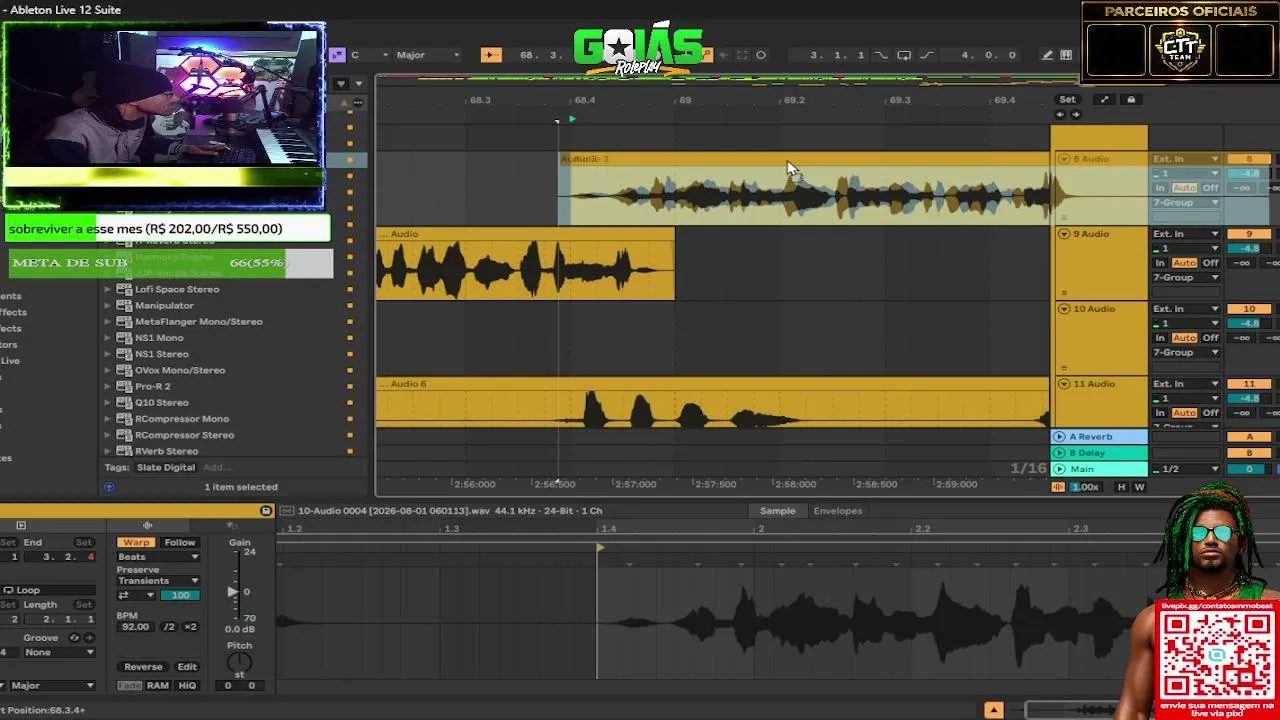Jump to next locator arrow
Screen dimensions: 1280x720
(x=1075, y=114)
